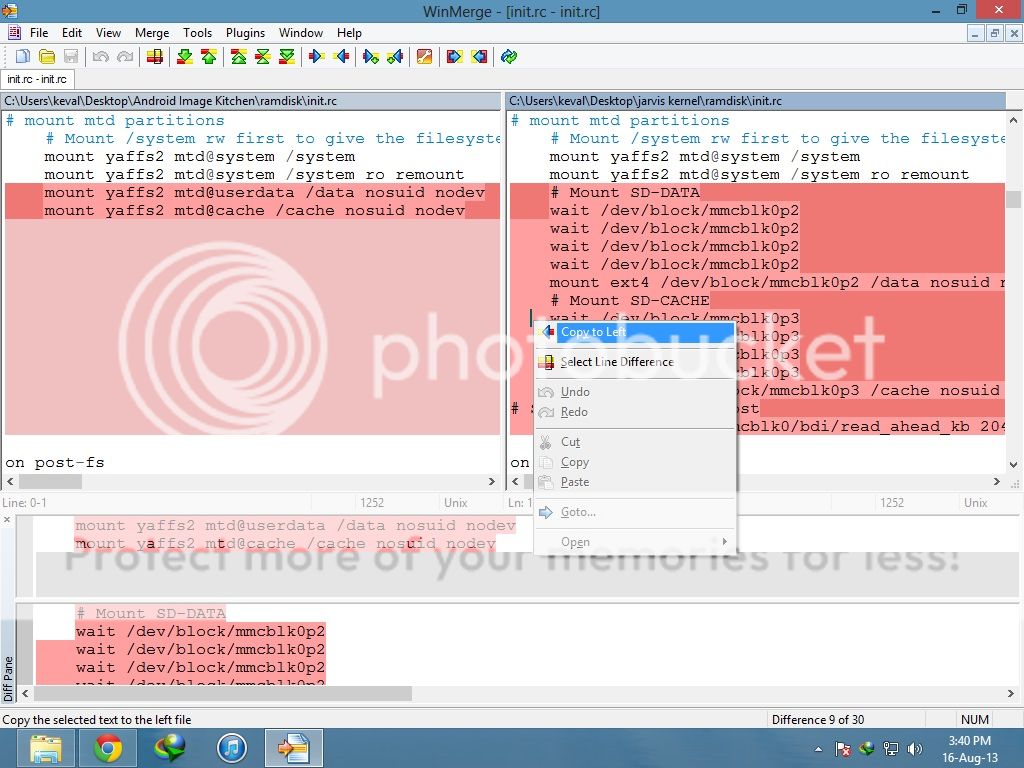This screenshot has width=1024, height=768.
Task: Click right pane path header jarvis kernel
Action: point(756,101)
